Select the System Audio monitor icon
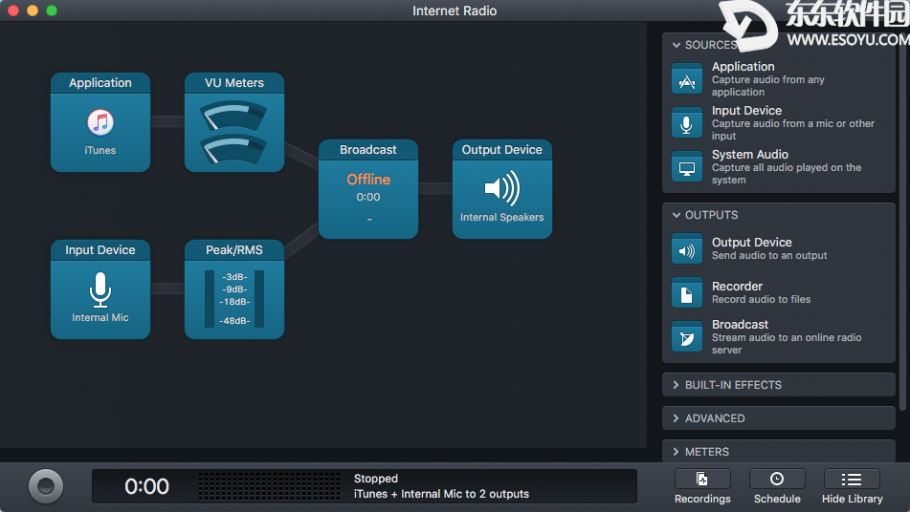 [x=687, y=167]
